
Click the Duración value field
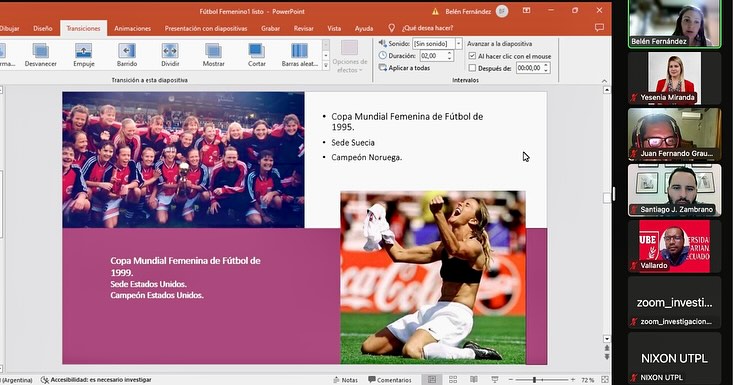pyautogui.click(x=433, y=56)
